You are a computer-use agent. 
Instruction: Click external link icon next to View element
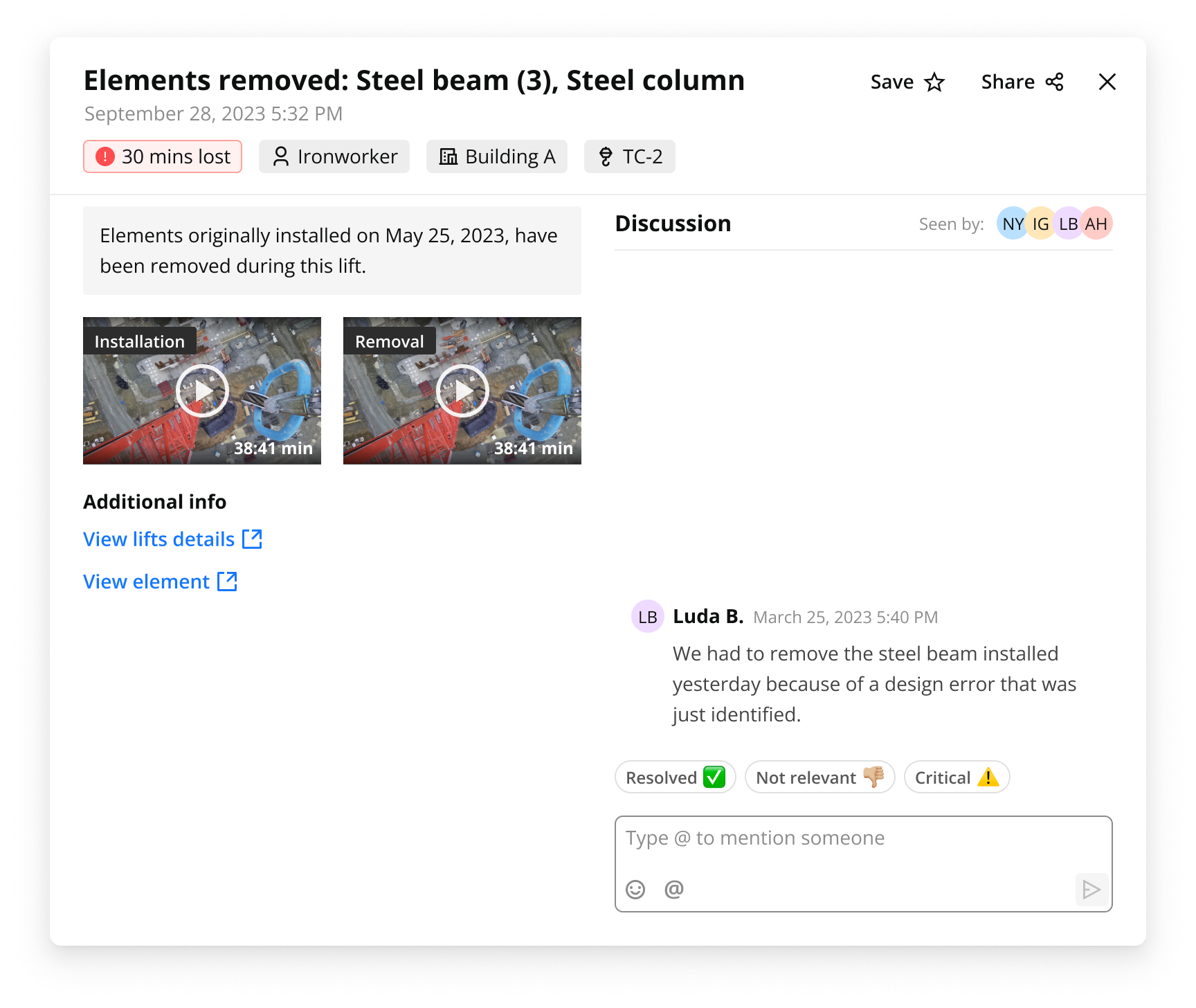(x=227, y=582)
